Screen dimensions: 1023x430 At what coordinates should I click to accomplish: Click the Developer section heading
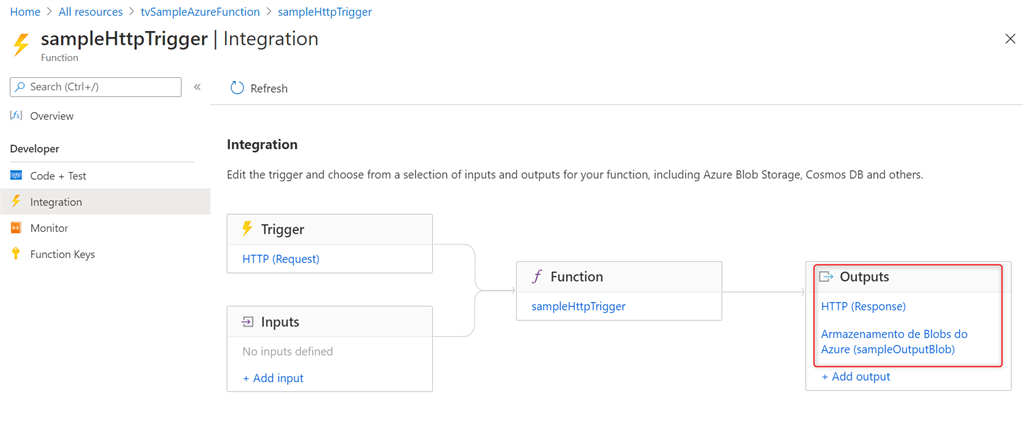(35, 149)
